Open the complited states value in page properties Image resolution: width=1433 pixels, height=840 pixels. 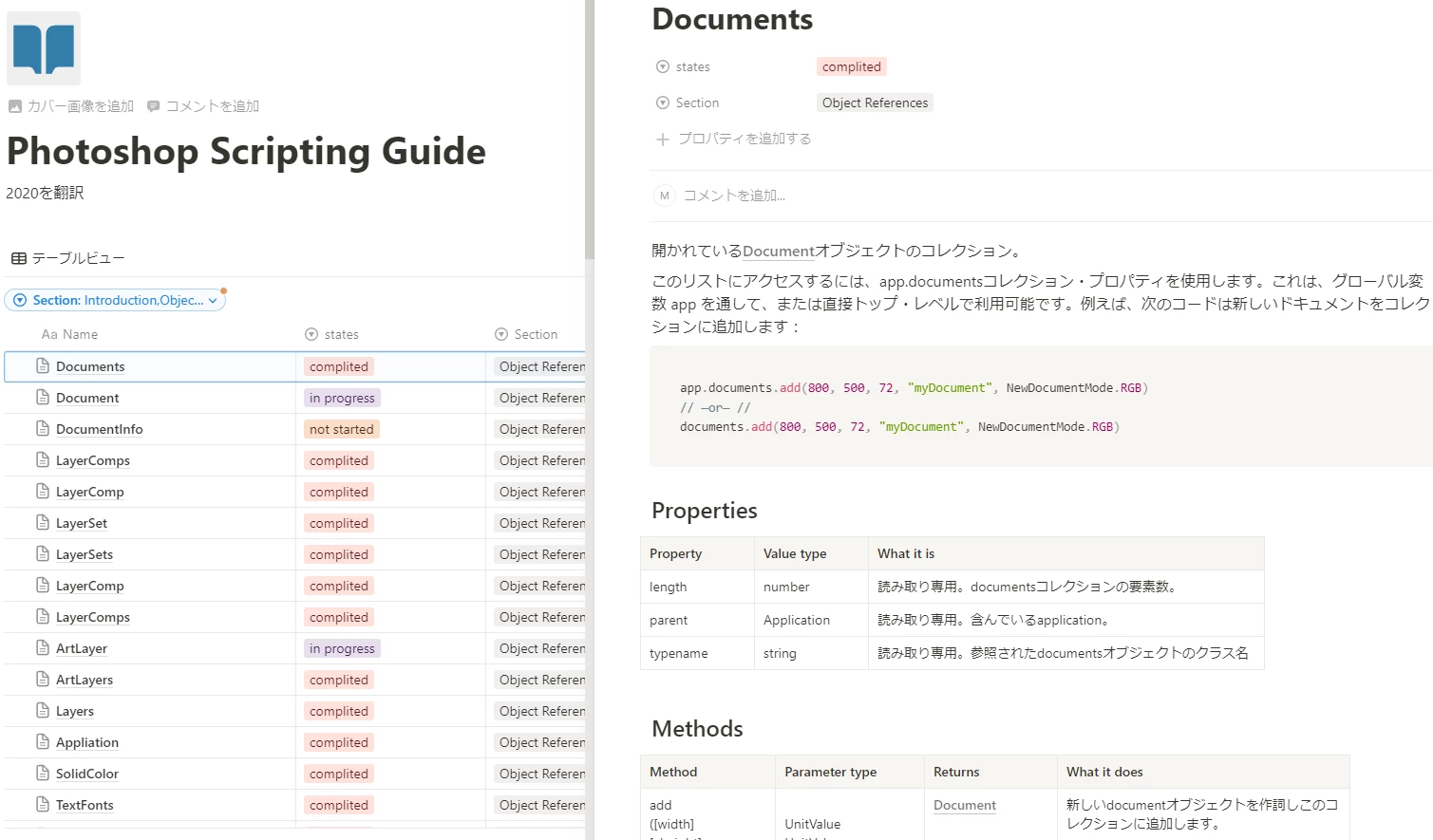pyautogui.click(x=852, y=66)
